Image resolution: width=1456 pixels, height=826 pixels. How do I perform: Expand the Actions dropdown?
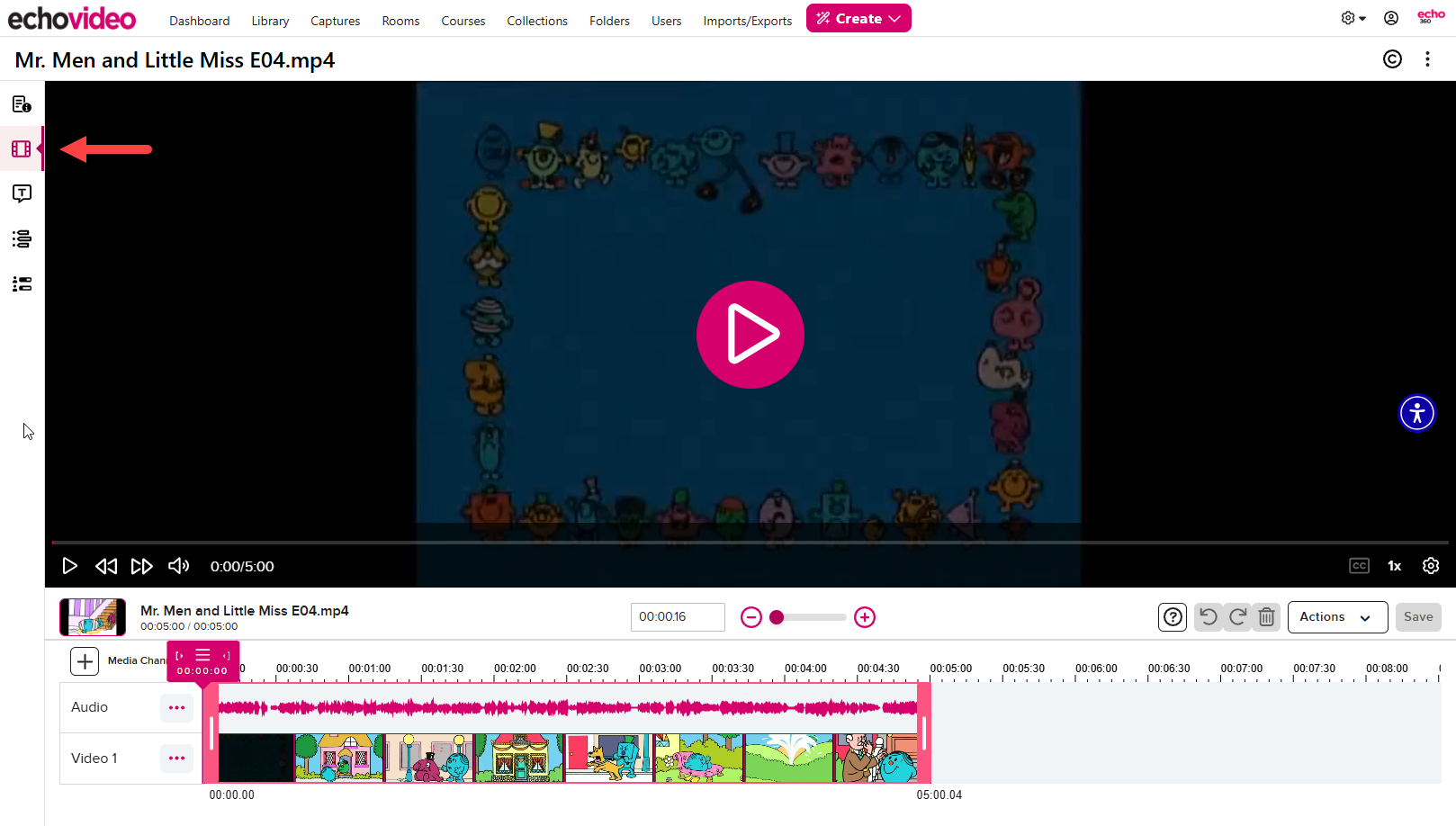pos(1337,617)
